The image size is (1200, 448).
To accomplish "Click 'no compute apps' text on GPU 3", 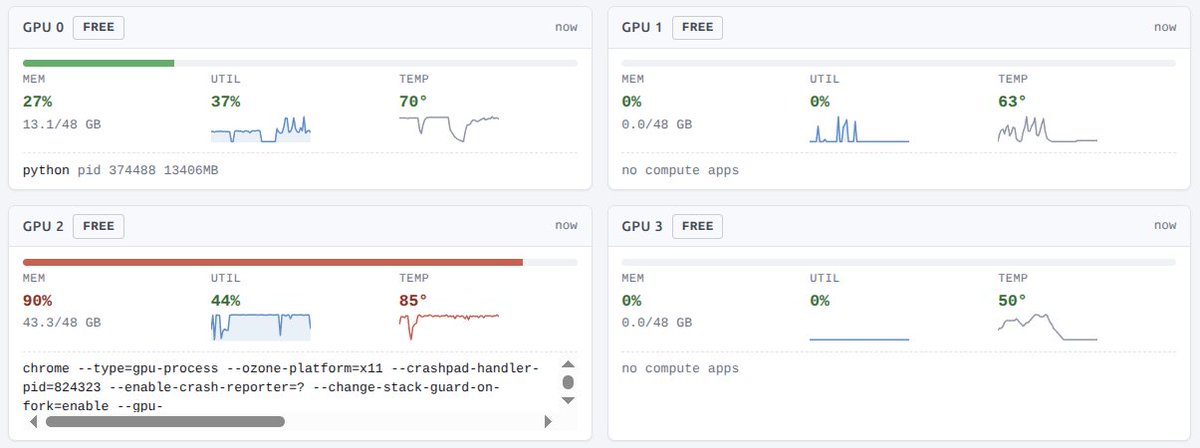I will (680, 368).
